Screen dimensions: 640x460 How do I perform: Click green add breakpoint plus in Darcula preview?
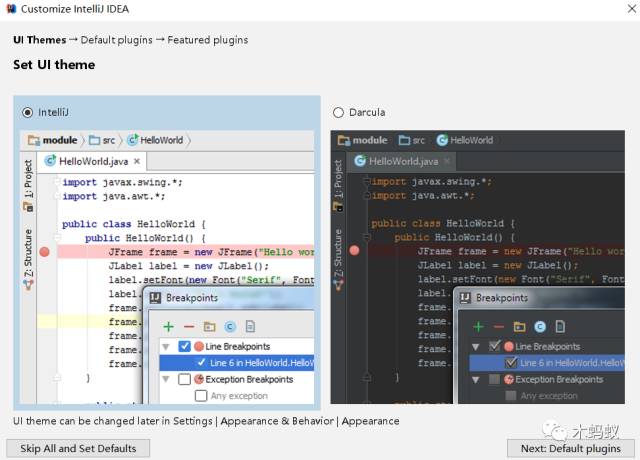[x=478, y=327]
